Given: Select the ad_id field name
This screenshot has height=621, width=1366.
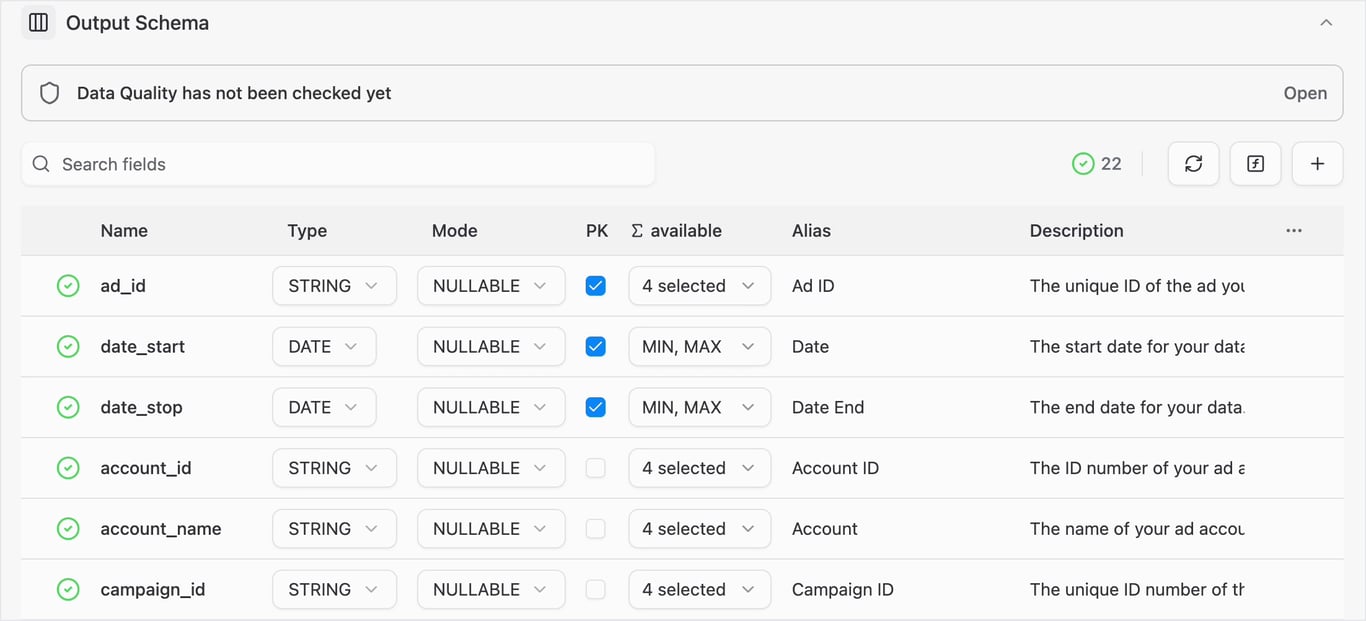Looking at the screenshot, I should tap(123, 286).
